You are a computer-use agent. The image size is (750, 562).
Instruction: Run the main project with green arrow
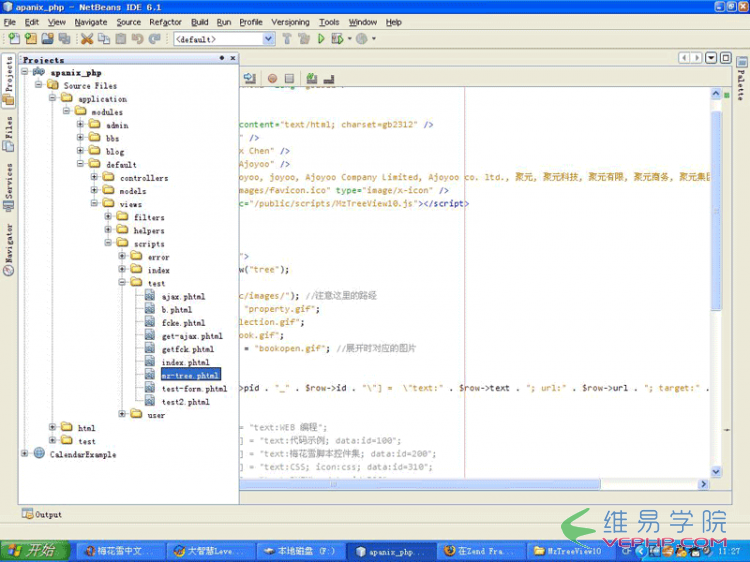(x=321, y=39)
